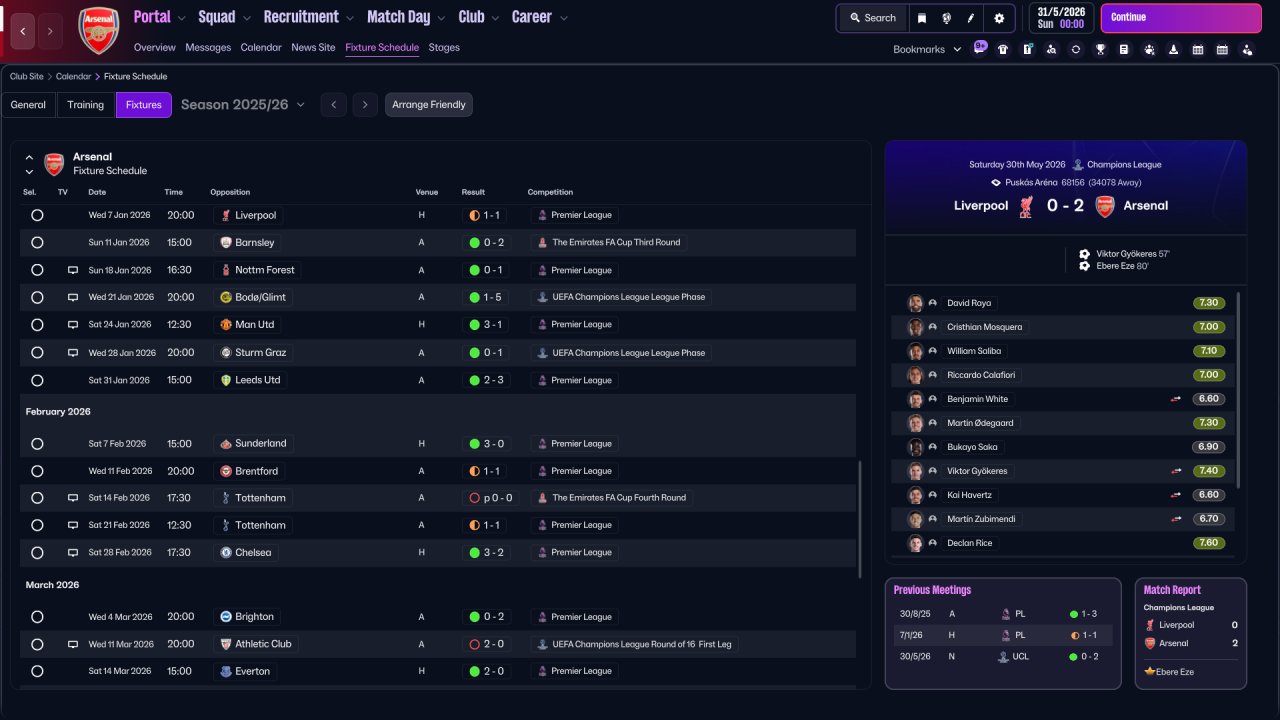1280x720 pixels.
Task: Switch to the Training tab
Action: point(86,105)
